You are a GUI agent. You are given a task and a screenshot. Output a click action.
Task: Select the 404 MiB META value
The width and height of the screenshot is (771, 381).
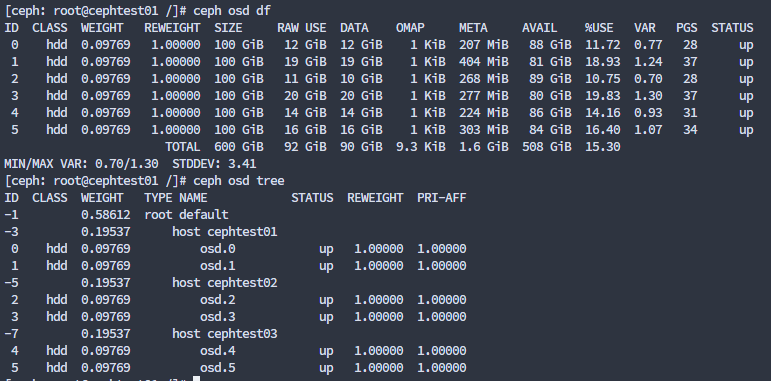coord(484,62)
